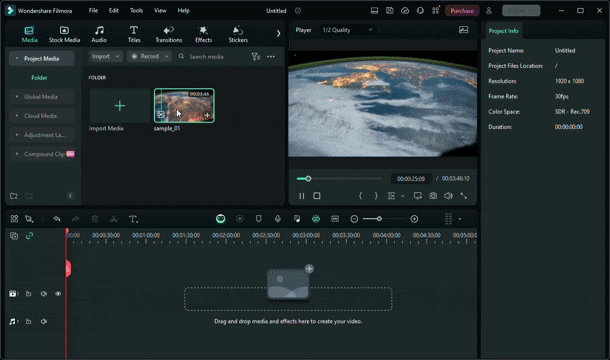This screenshot has height=360, width=610.
Task: Open the Import dropdown
Action: [x=106, y=56]
